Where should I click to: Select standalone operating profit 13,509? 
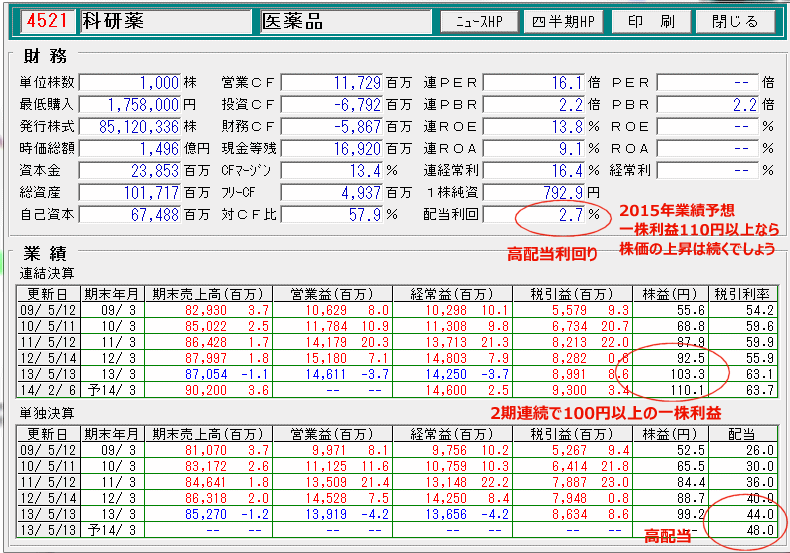[326, 482]
